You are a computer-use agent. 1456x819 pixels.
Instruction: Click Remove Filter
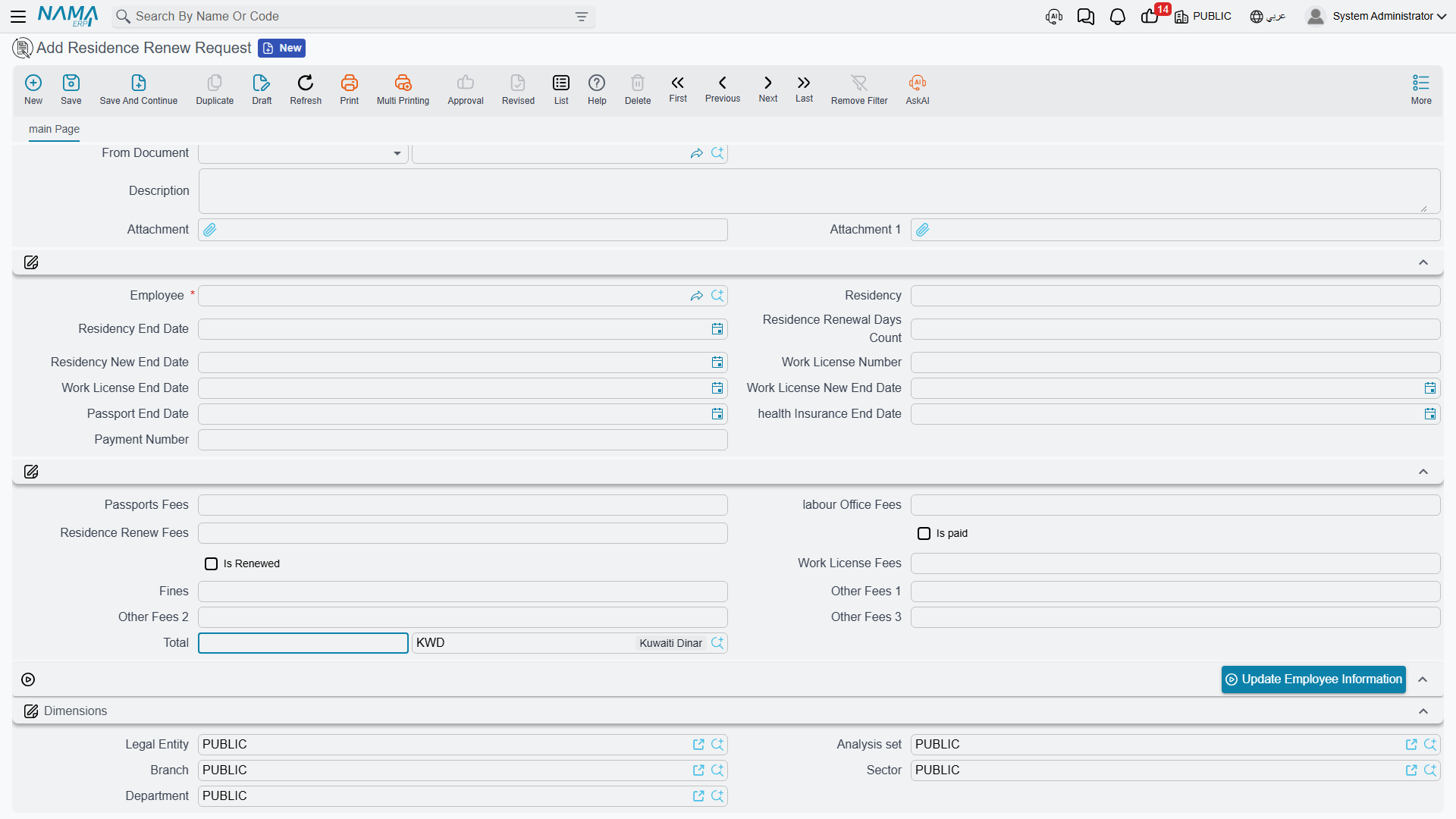coord(859,89)
